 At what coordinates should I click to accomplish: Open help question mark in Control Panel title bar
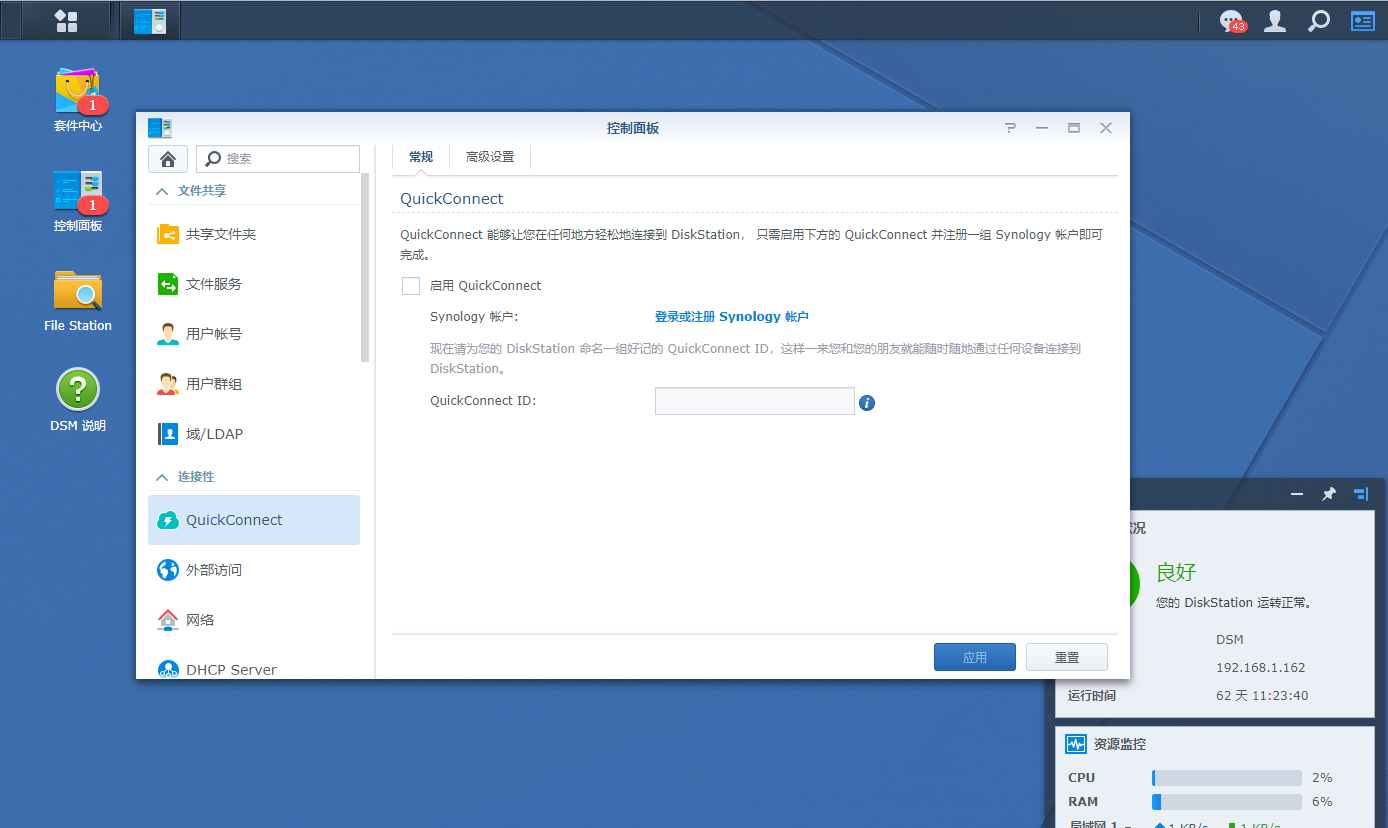tap(1011, 128)
